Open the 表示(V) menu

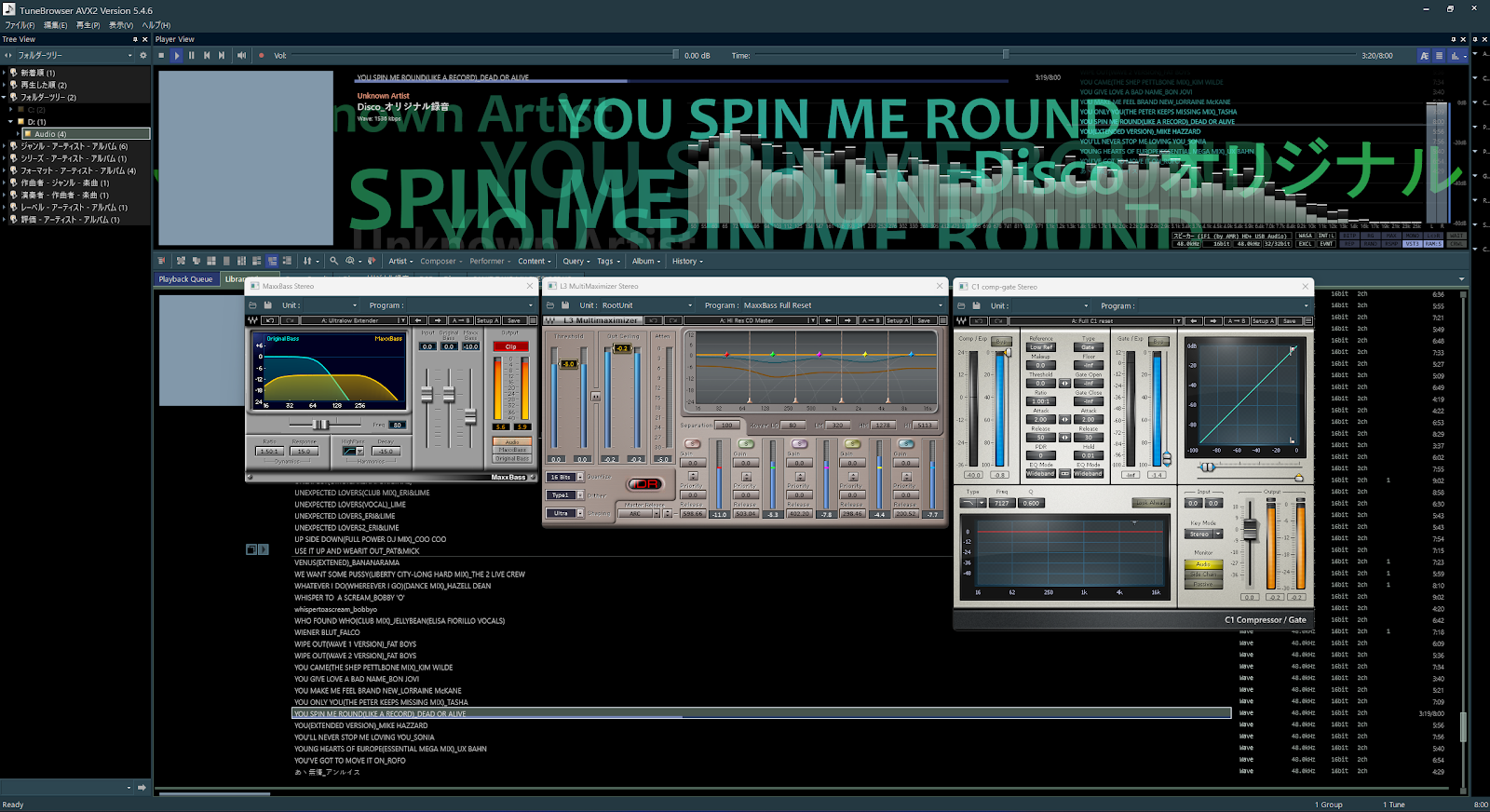(121, 25)
